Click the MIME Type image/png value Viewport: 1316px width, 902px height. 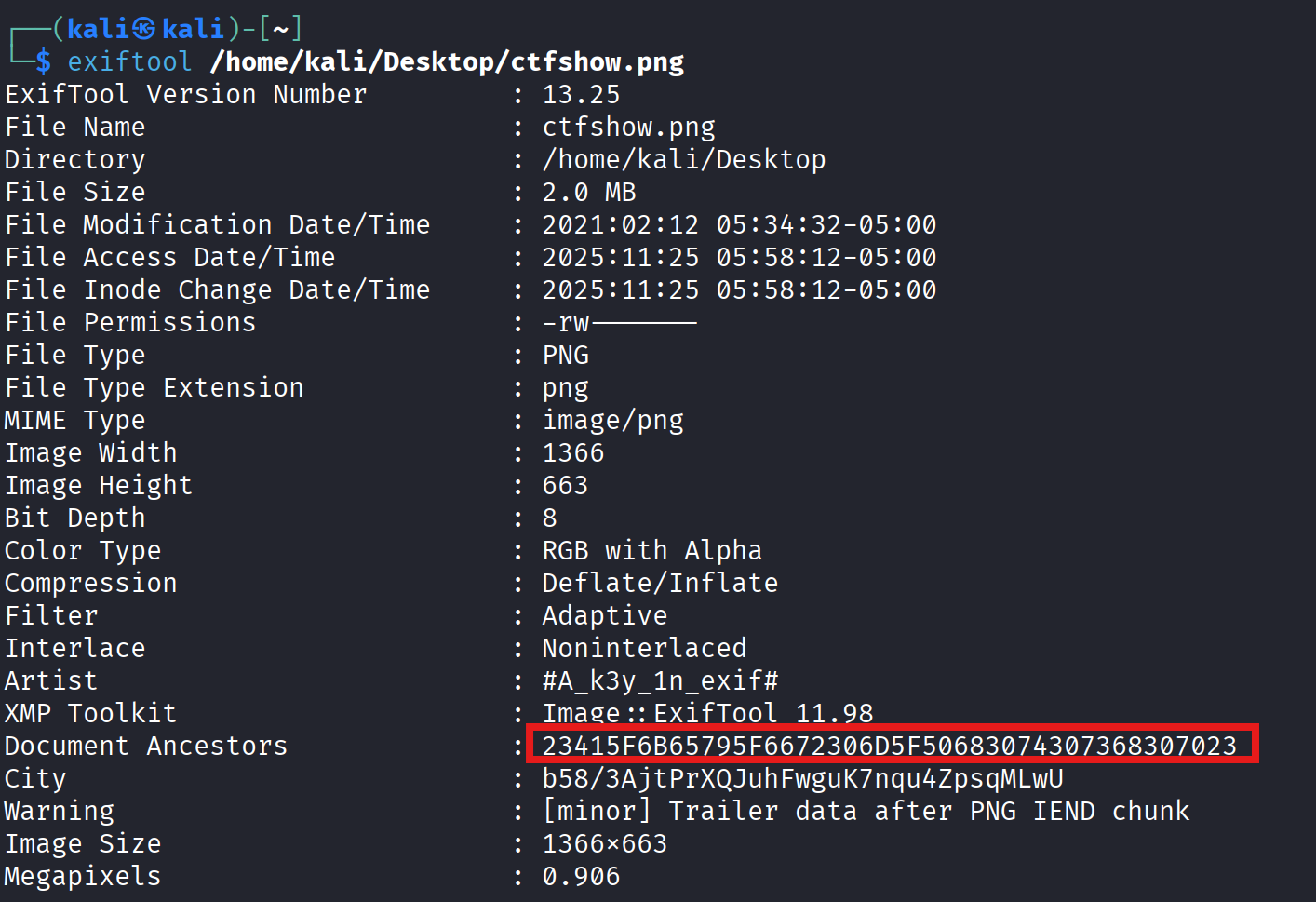[x=612, y=420]
